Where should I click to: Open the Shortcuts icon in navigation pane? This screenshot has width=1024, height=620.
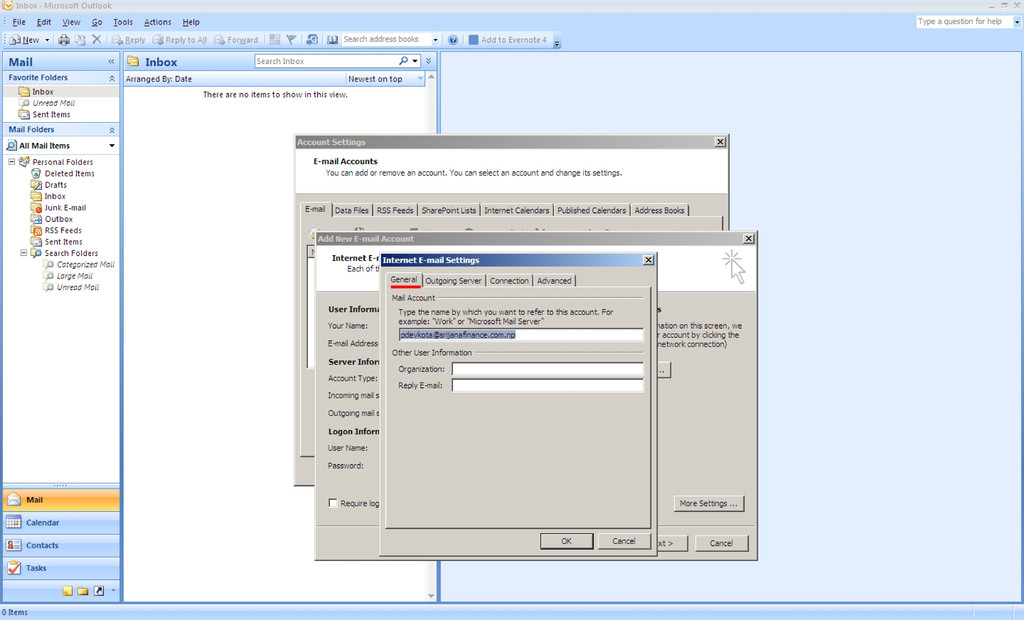(x=99, y=591)
